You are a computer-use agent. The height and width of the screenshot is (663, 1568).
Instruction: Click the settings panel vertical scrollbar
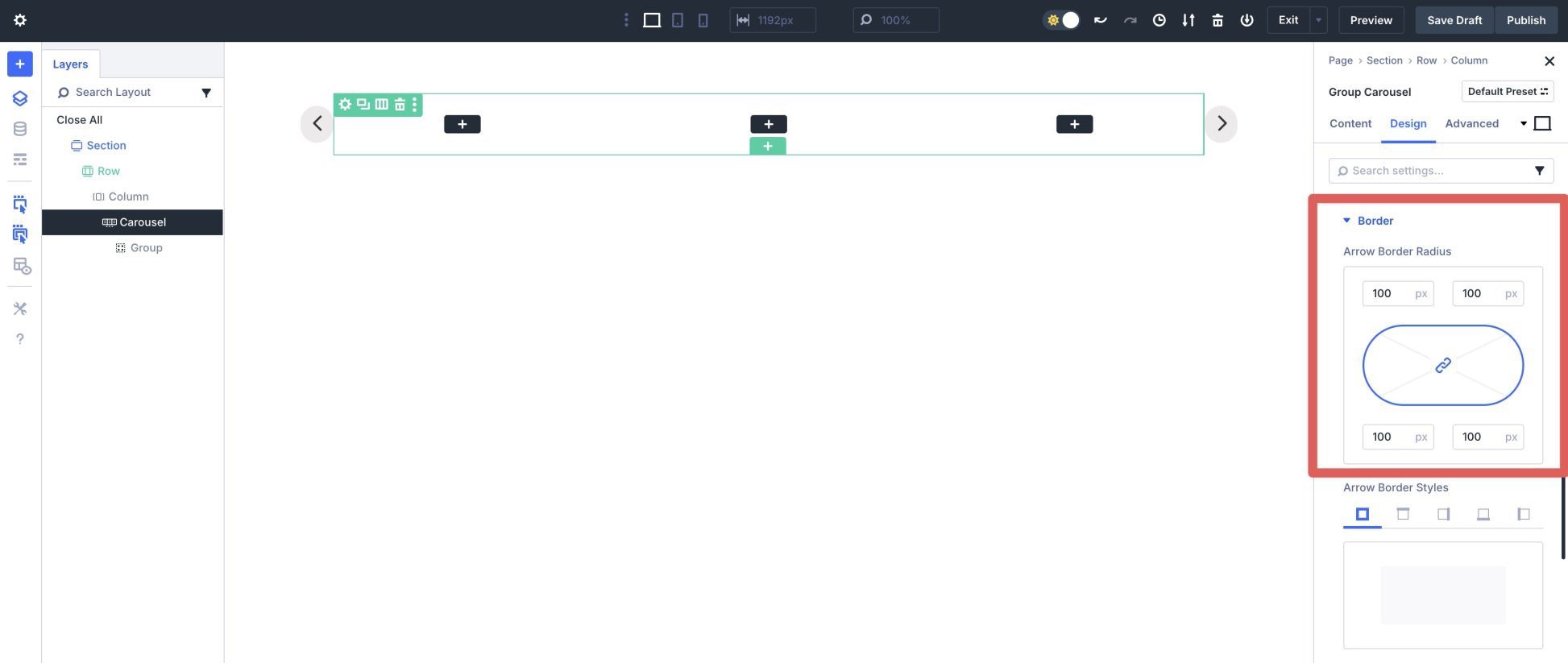tap(1563, 516)
